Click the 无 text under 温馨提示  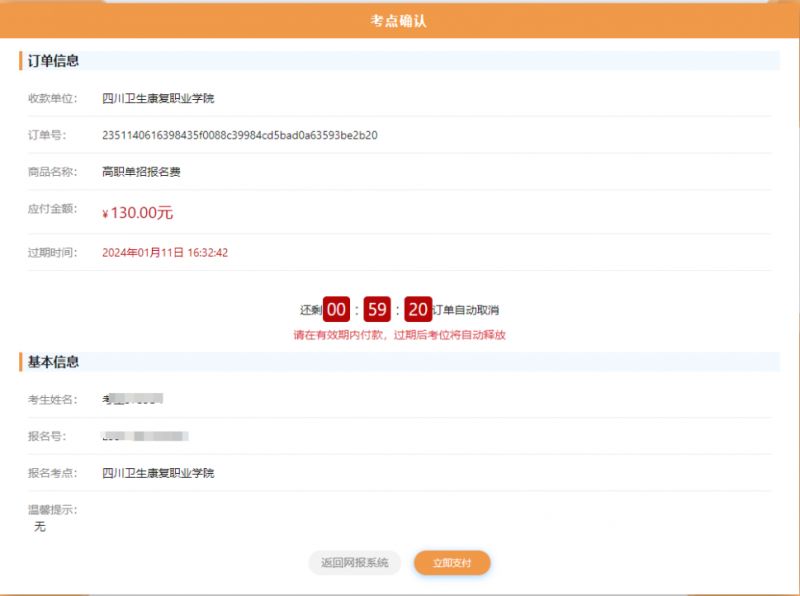pyautogui.click(x=40, y=527)
